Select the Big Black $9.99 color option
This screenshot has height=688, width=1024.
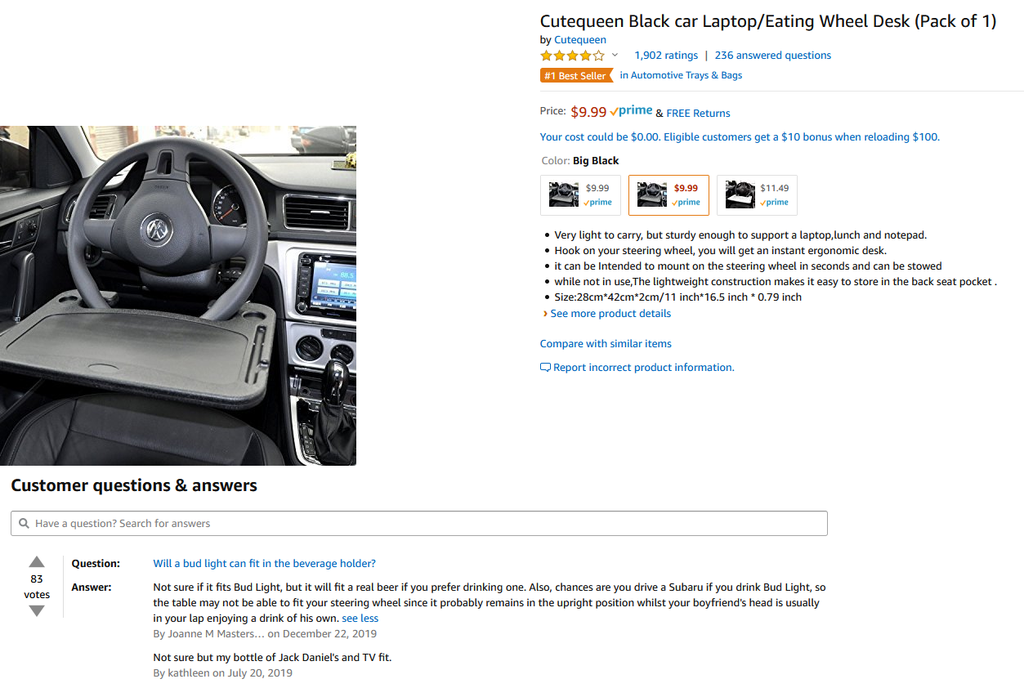[669, 195]
